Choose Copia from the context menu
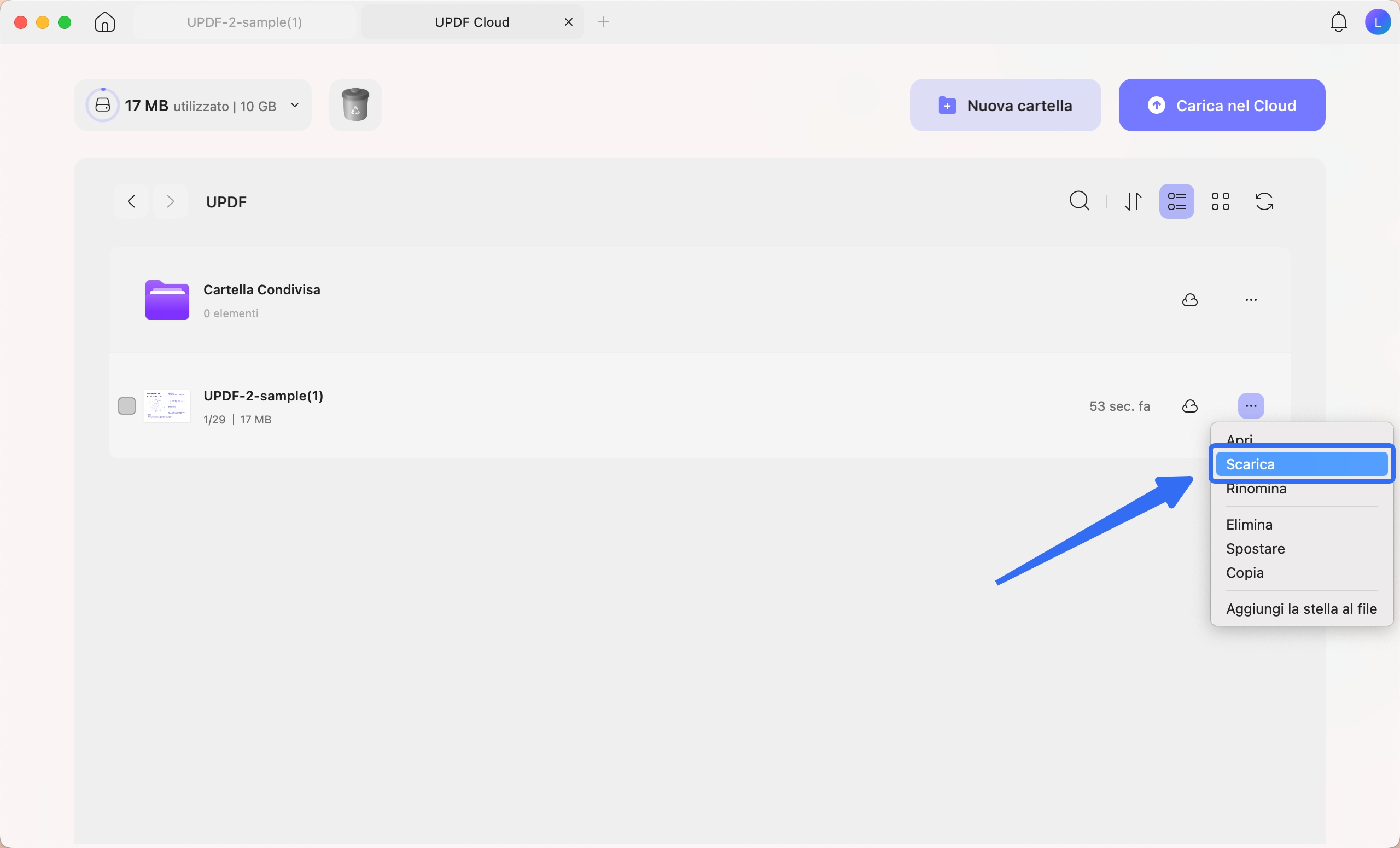This screenshot has height=848, width=1400. [1302, 573]
